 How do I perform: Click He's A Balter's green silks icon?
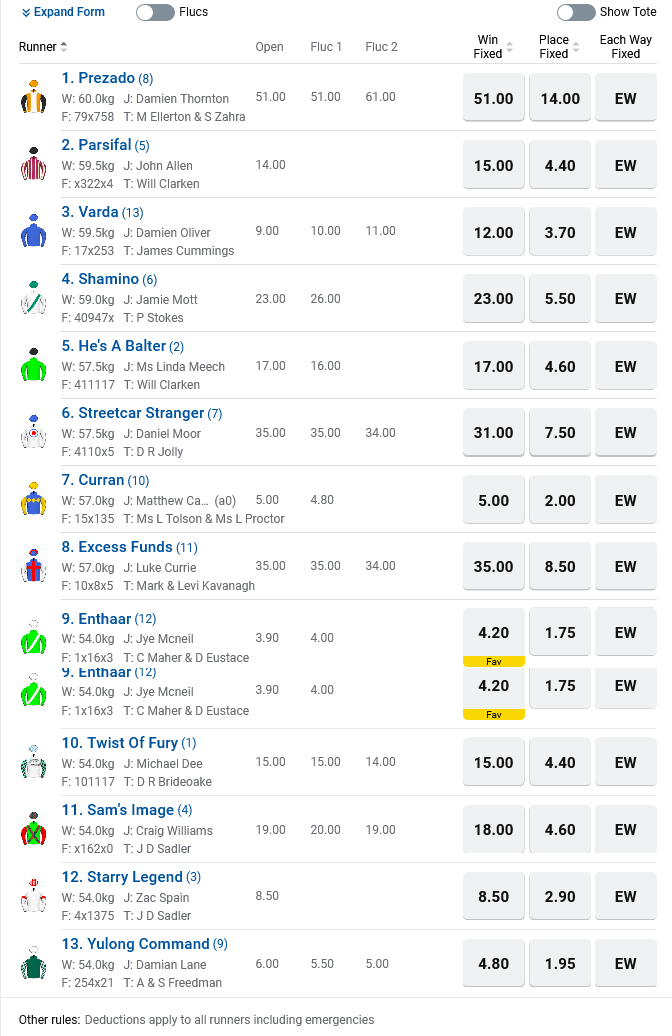(x=33, y=365)
